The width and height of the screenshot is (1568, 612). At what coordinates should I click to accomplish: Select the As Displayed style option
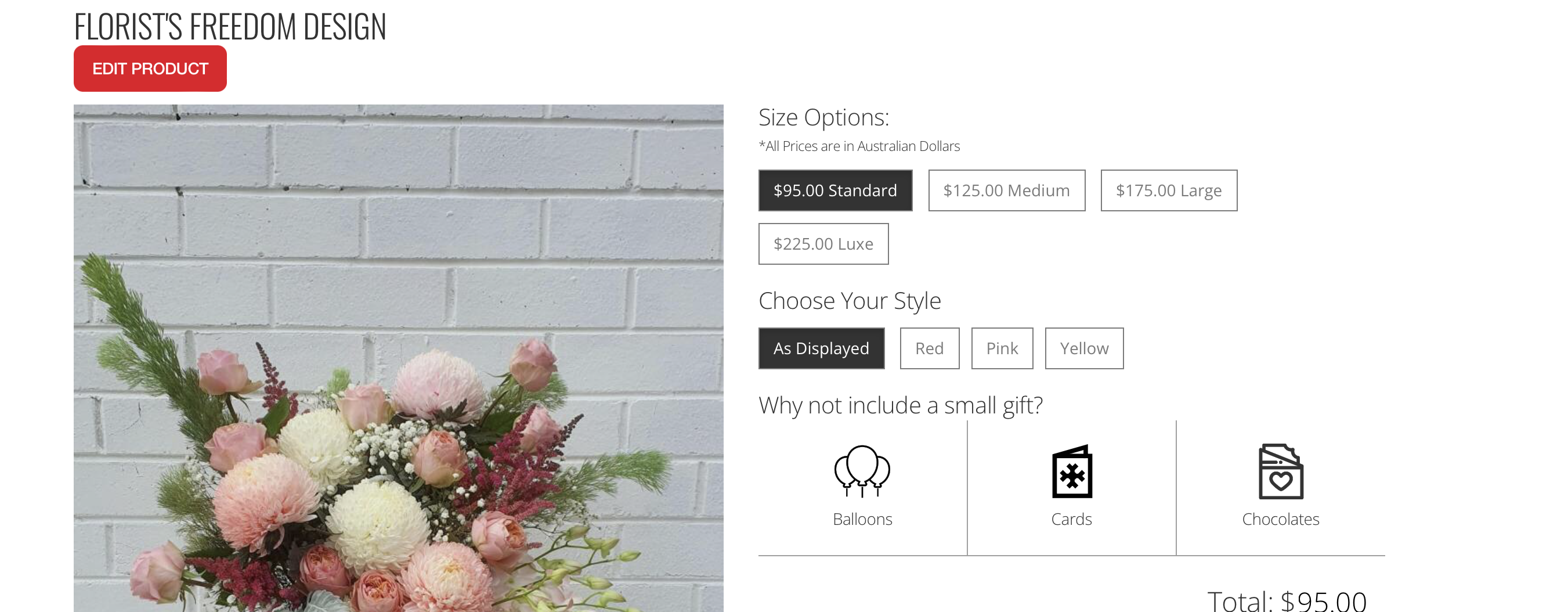tap(821, 348)
